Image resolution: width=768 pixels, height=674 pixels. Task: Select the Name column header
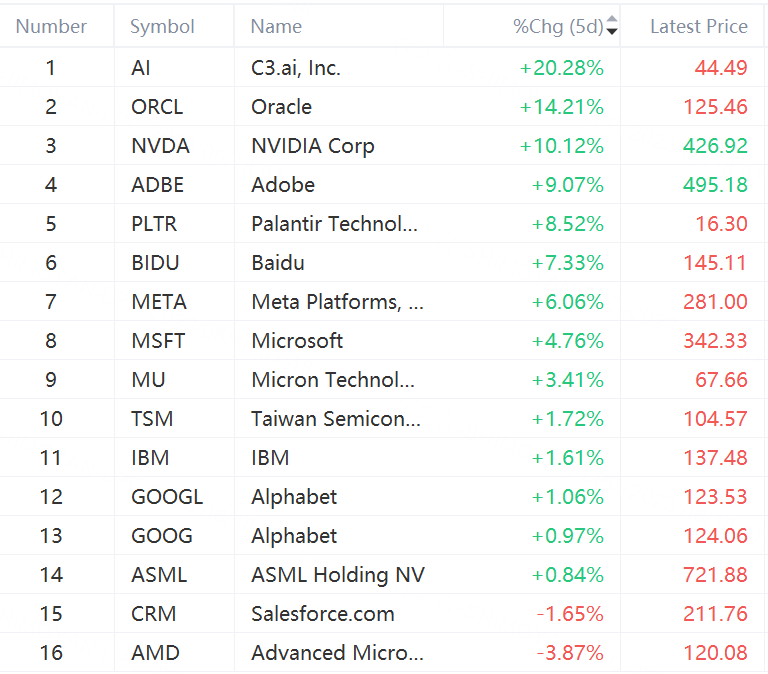(276, 26)
